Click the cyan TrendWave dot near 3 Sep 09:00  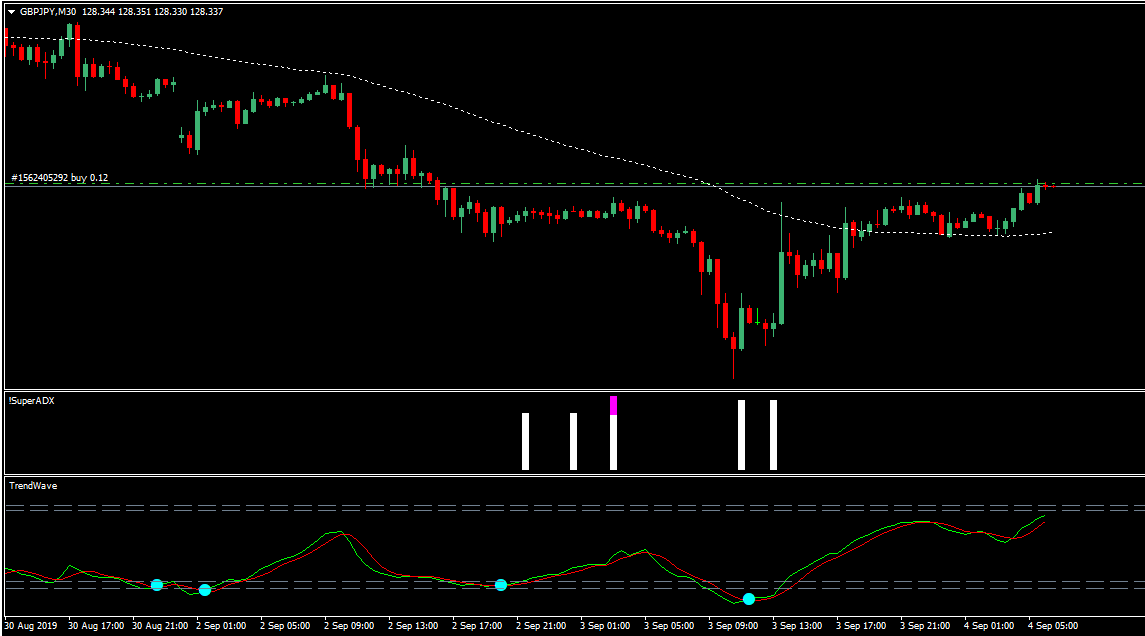[749, 599]
